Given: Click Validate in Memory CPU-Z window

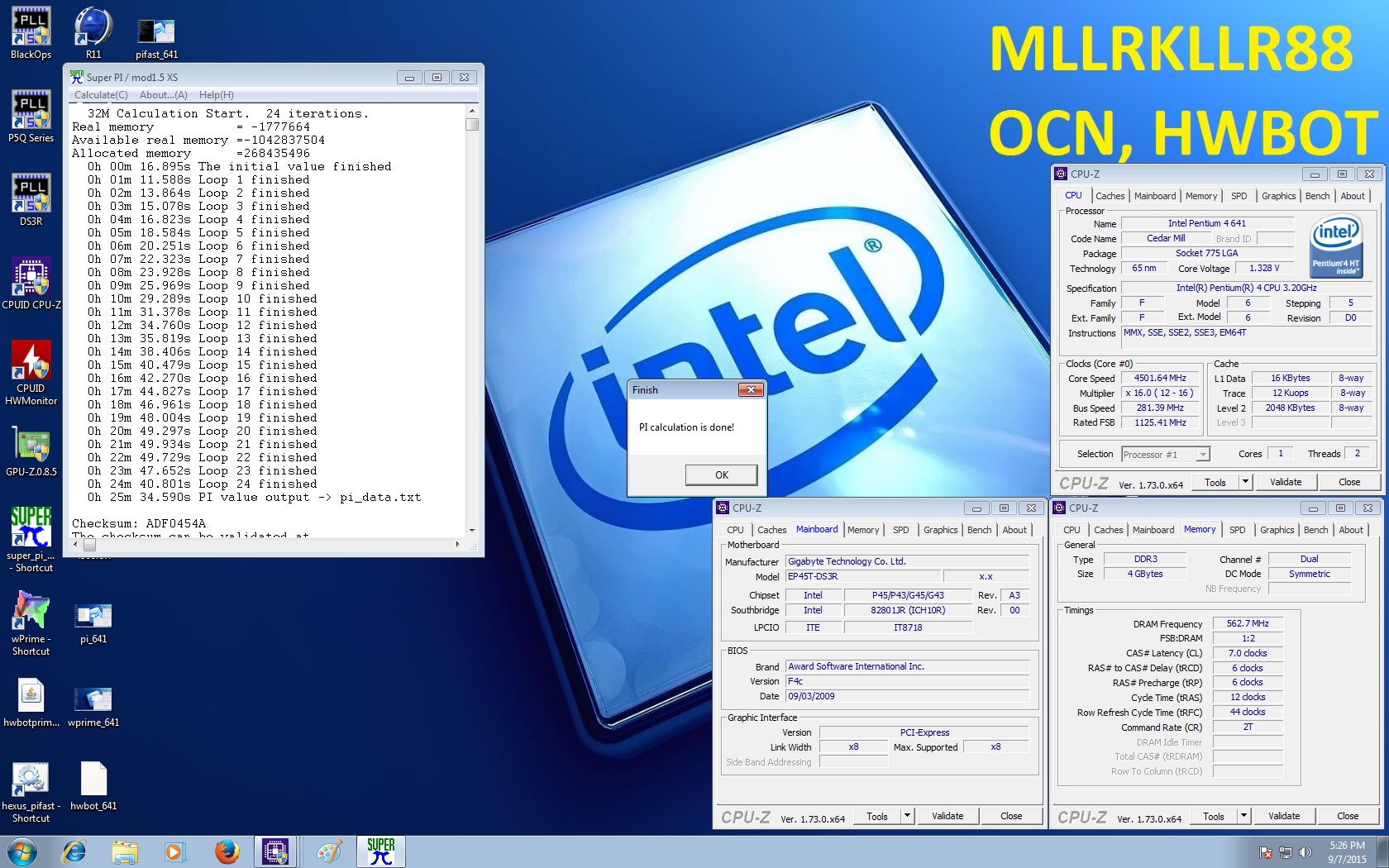Looking at the screenshot, I should (x=1284, y=816).
